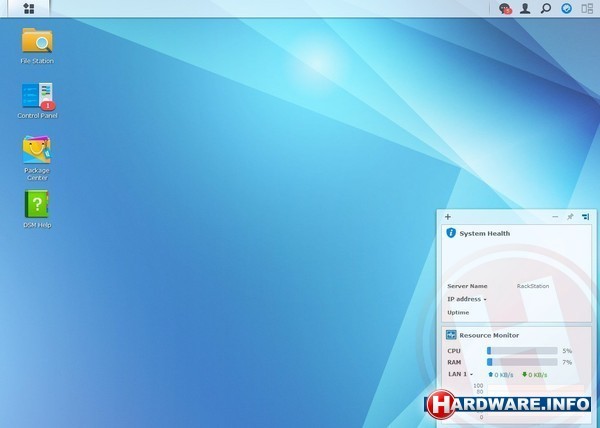Expand the IP address dropdown

click(467, 299)
